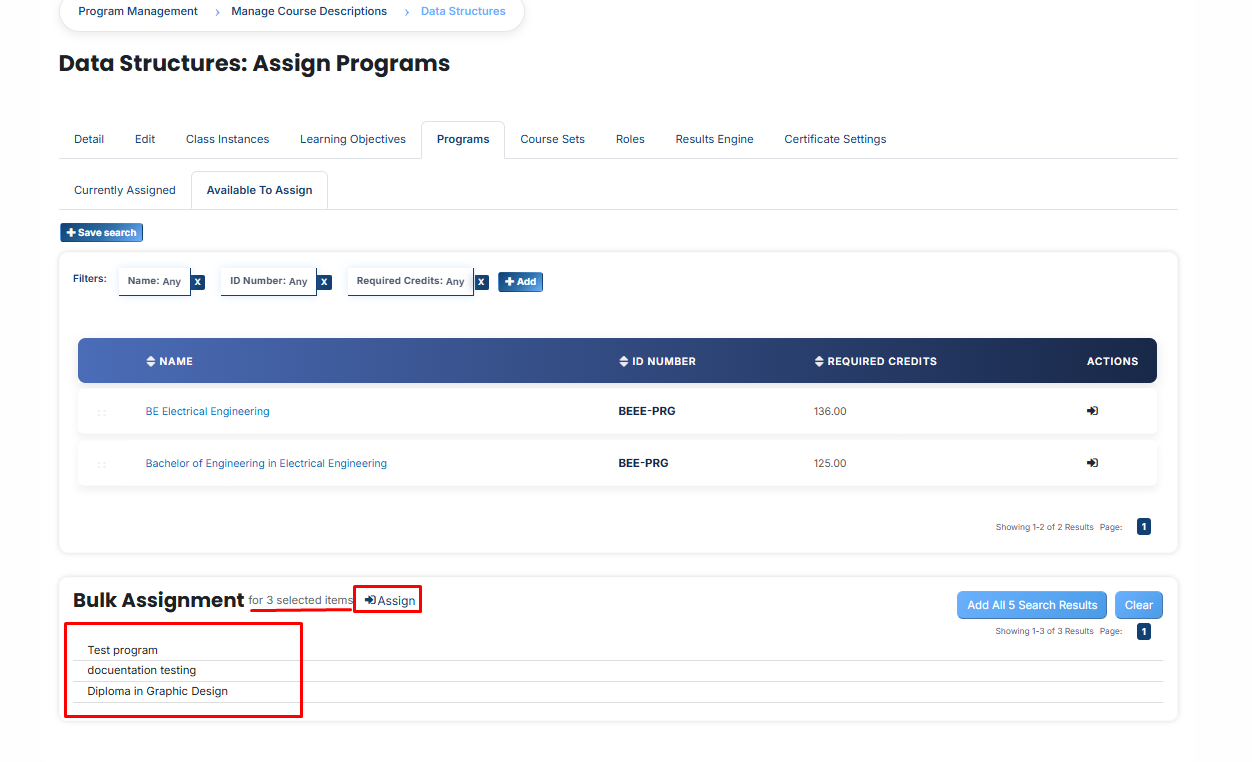Show the Currently Assigned sub-tab
Image resolution: width=1252 pixels, height=762 pixels.
coord(125,190)
